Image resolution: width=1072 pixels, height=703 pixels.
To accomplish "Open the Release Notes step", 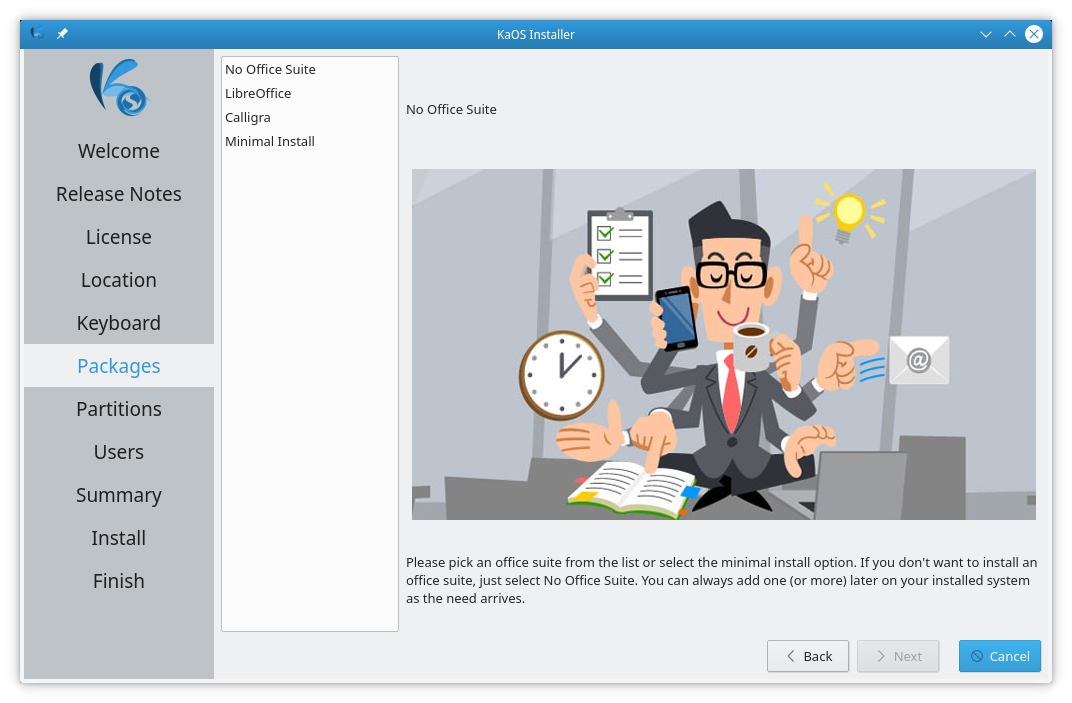I will pyautogui.click(x=118, y=193).
